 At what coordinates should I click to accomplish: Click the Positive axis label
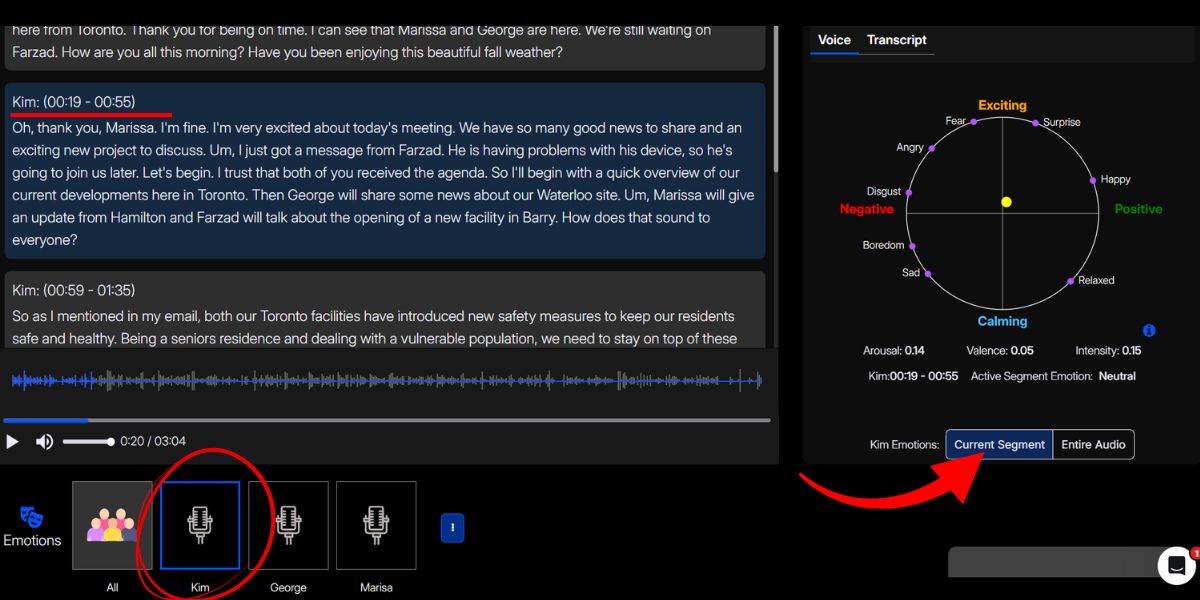[1138, 209]
